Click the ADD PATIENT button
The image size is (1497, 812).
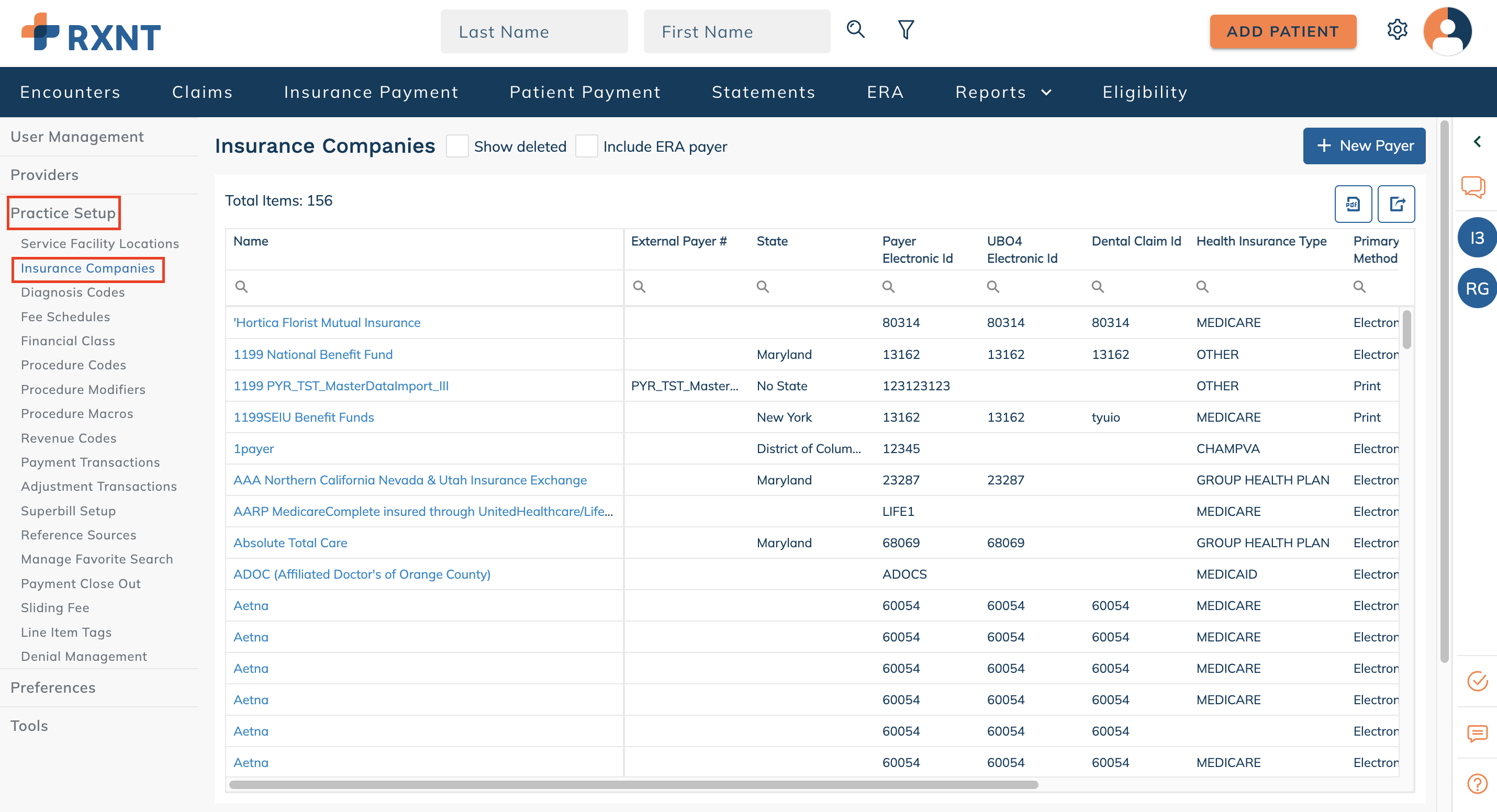tap(1282, 31)
